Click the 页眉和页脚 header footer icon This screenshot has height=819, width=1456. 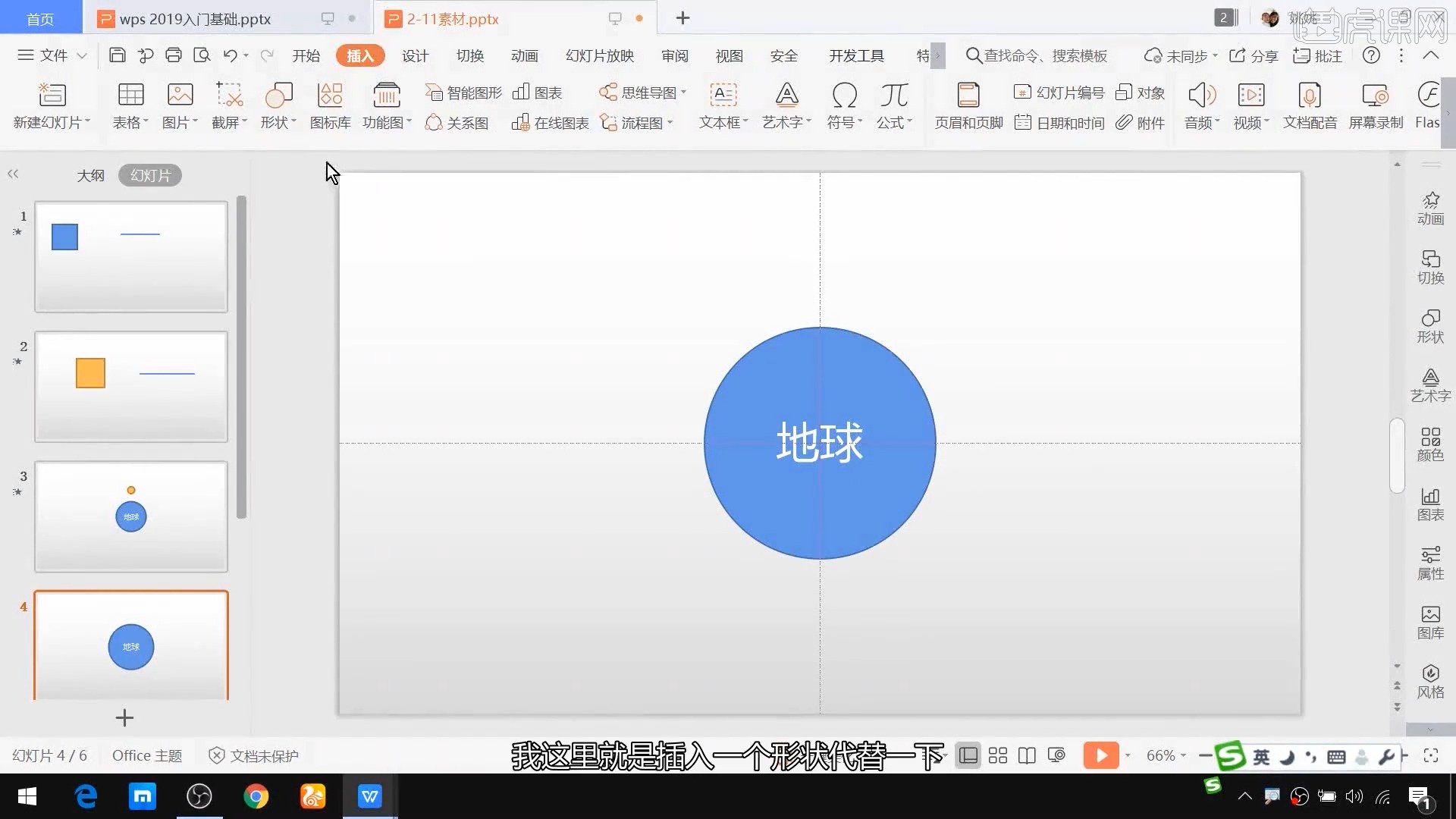pyautogui.click(x=968, y=96)
